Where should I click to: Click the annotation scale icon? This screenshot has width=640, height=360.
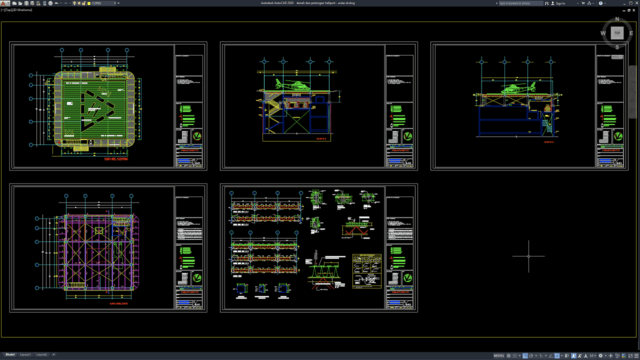point(586,356)
